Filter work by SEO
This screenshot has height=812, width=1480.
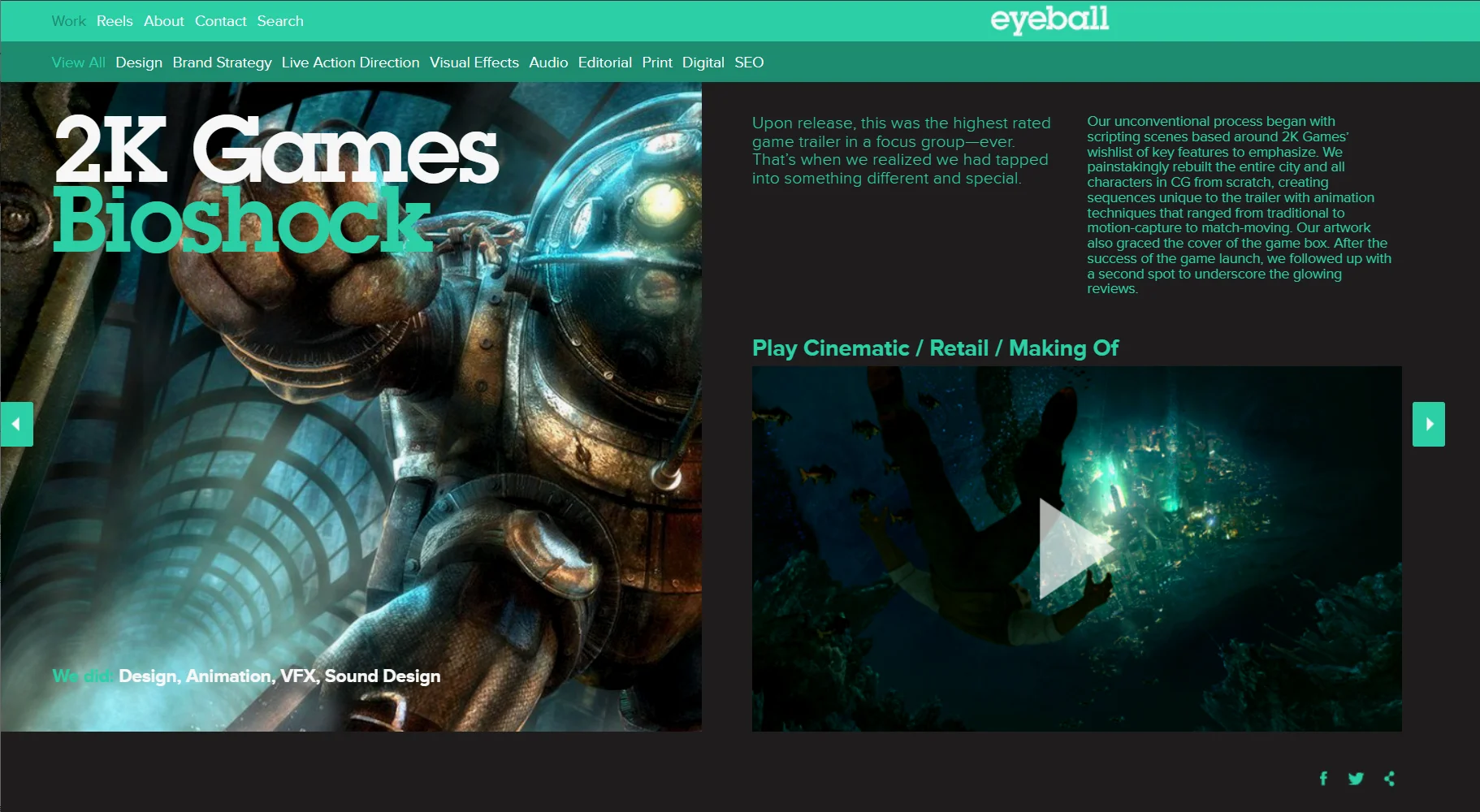click(749, 63)
